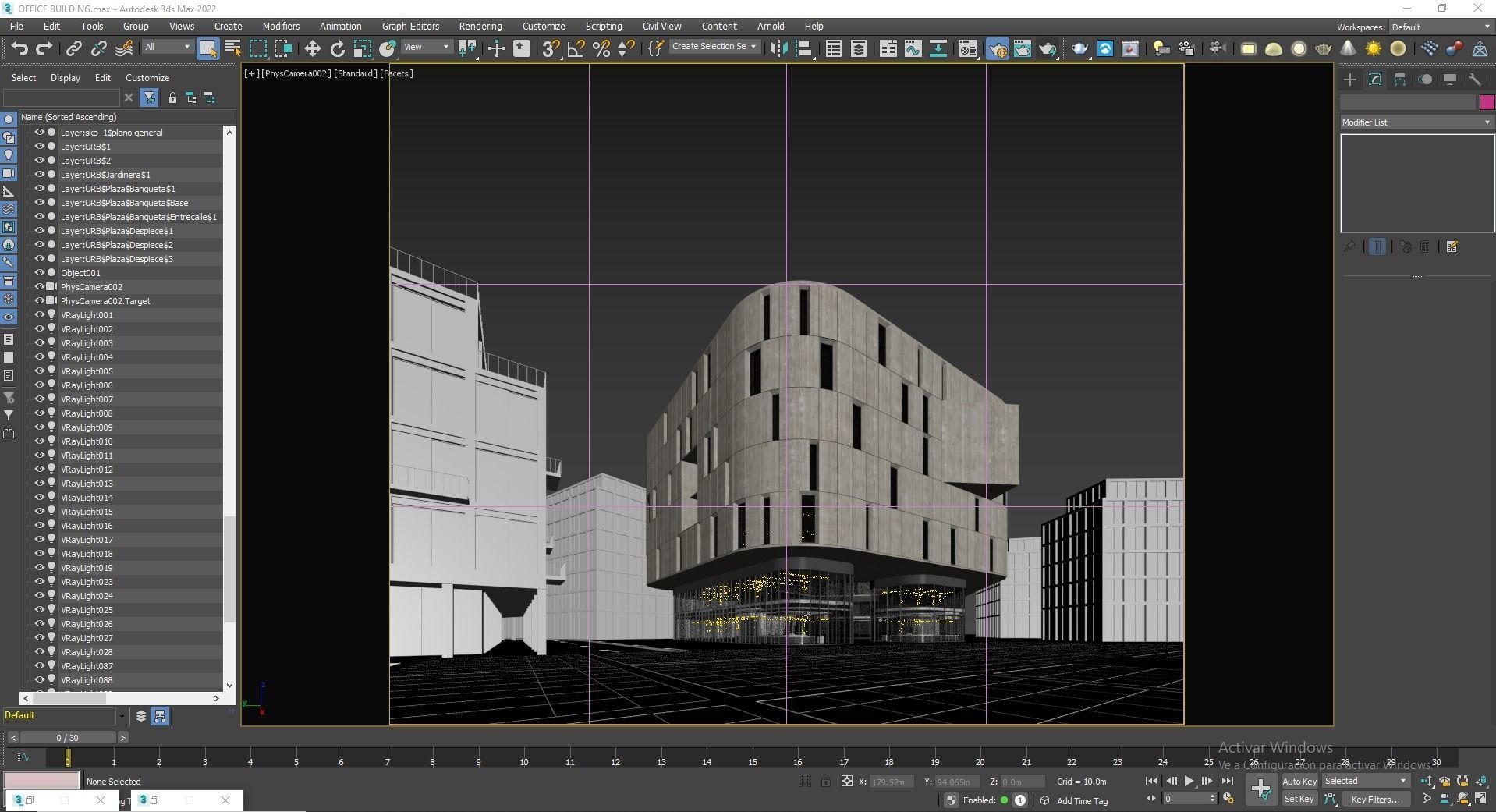
Task: Go to end of animation
Action: click(x=1227, y=781)
